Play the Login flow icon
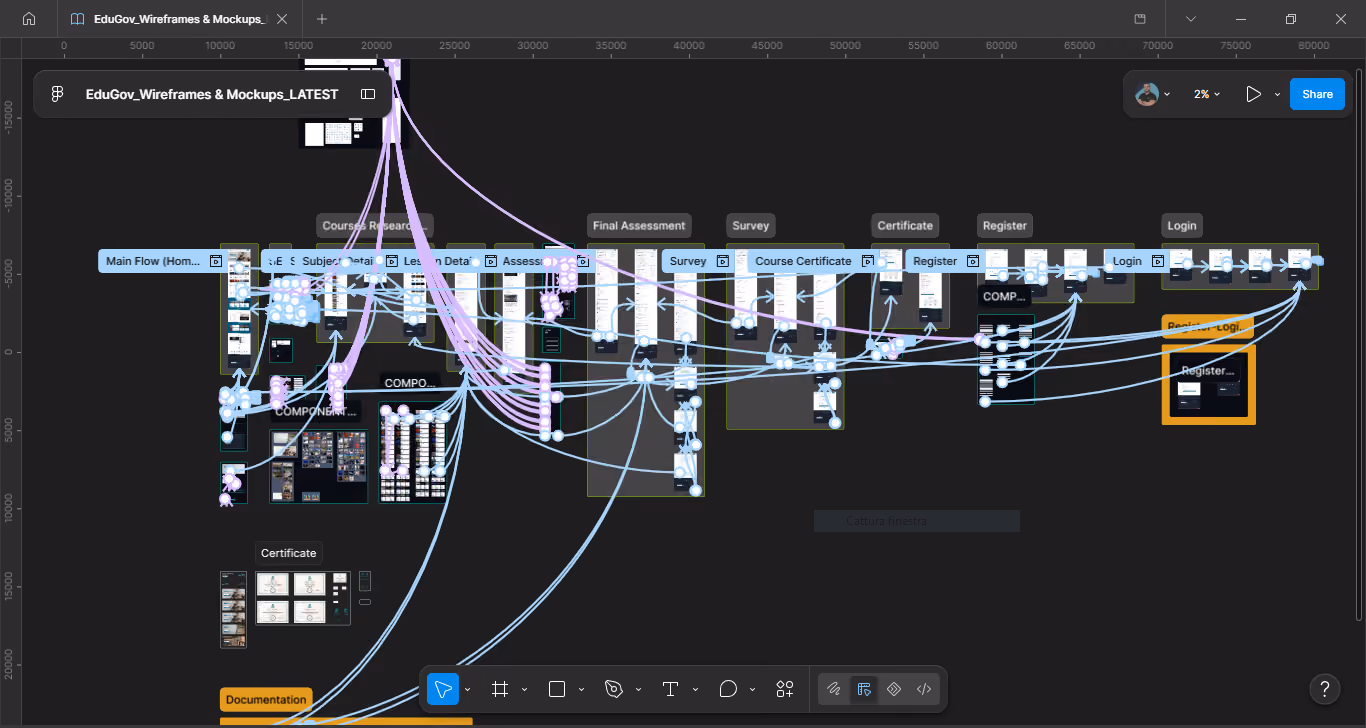Image resolution: width=1366 pixels, height=728 pixels. tap(1158, 261)
